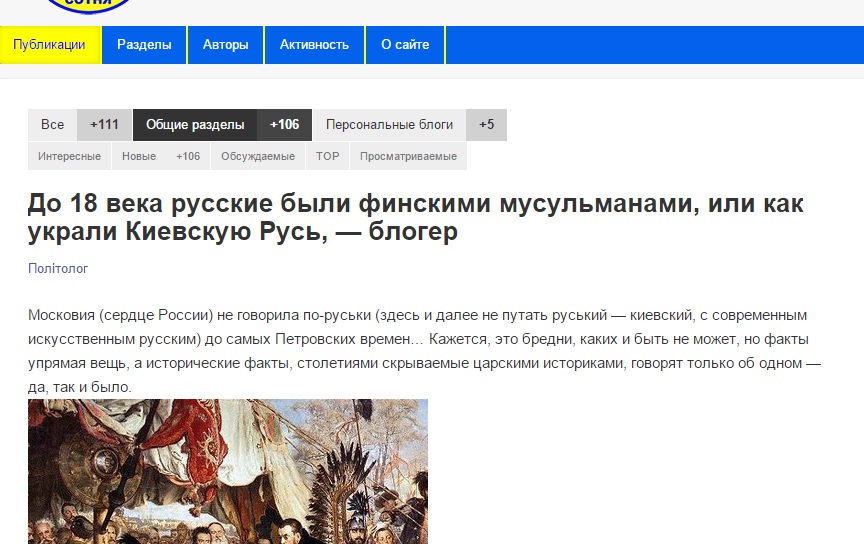Open the Публикации menu item

[50, 45]
